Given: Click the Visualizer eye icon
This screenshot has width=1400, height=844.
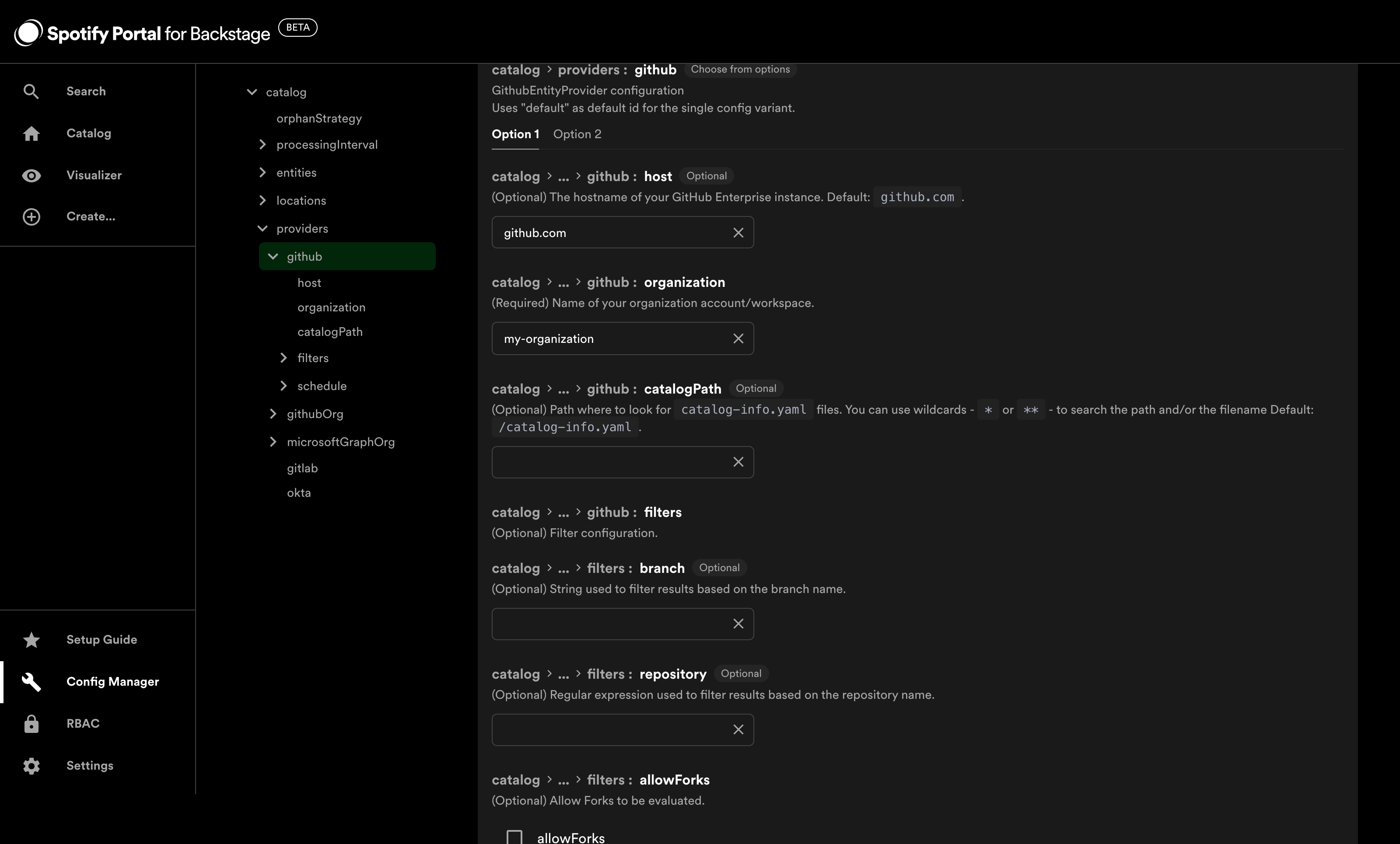Looking at the screenshot, I should [x=31, y=175].
